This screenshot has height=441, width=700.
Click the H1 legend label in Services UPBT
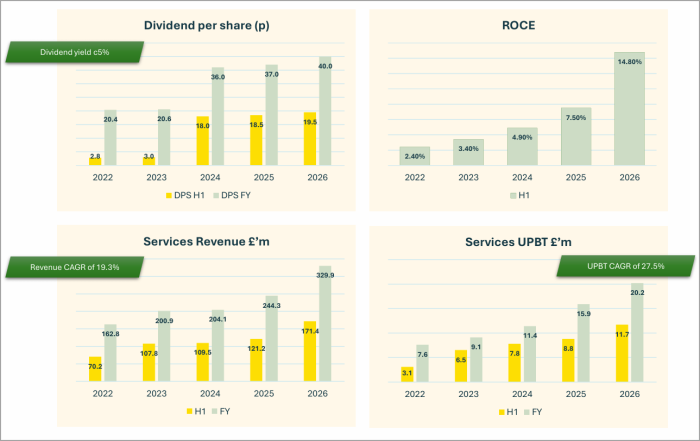tap(512, 412)
